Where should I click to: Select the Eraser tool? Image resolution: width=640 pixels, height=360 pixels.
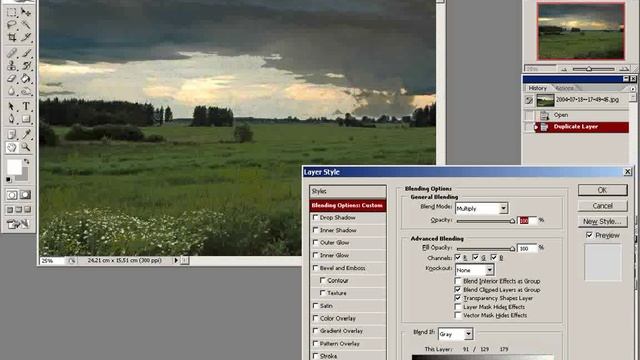click(12, 78)
